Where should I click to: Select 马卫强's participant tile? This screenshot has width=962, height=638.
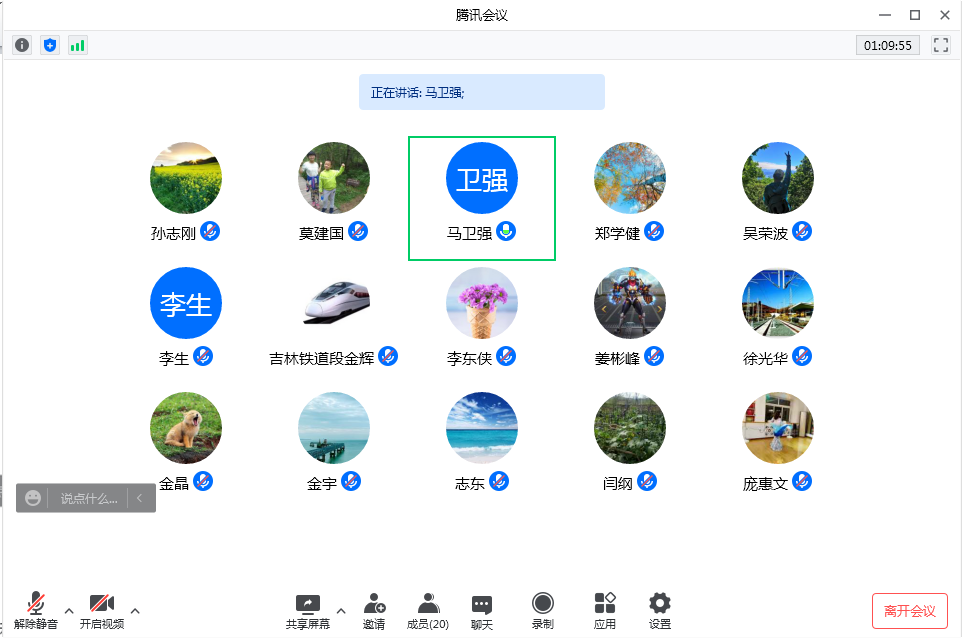[482, 198]
